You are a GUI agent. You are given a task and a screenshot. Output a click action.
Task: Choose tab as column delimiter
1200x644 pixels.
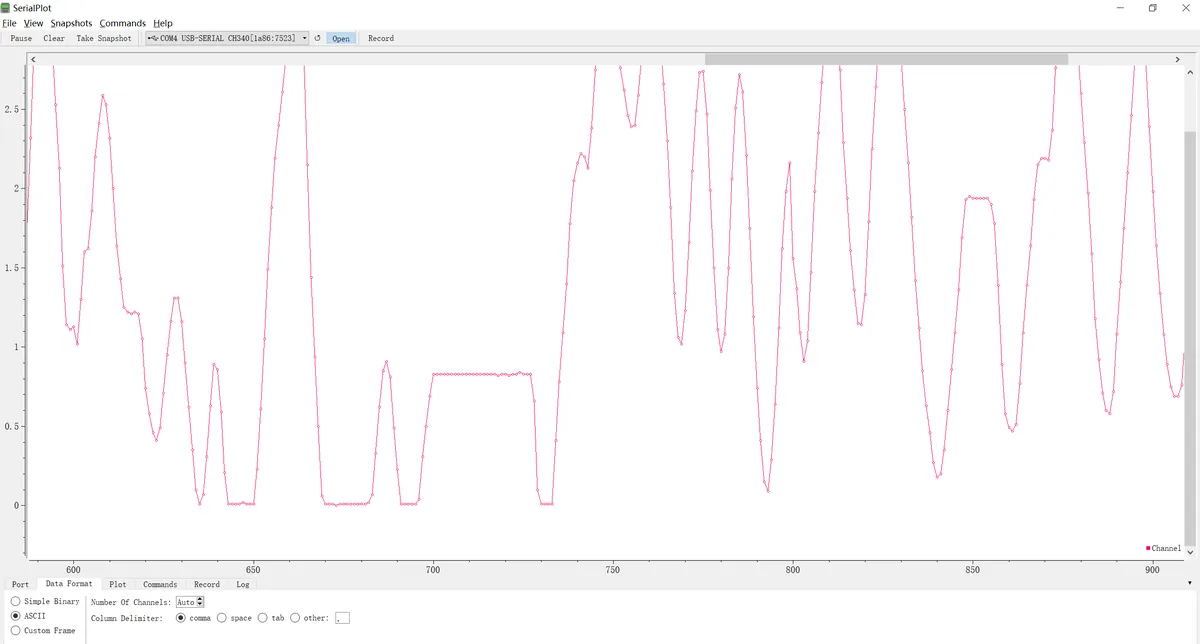pyautogui.click(x=271, y=618)
